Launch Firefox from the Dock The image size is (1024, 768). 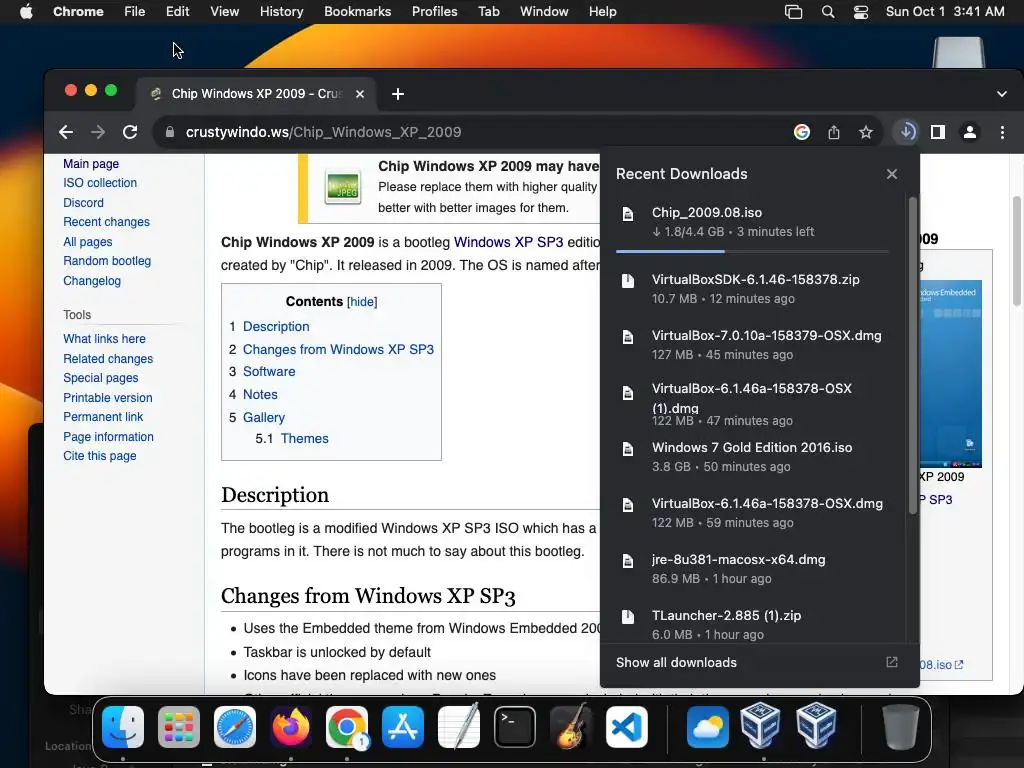pyautogui.click(x=291, y=727)
